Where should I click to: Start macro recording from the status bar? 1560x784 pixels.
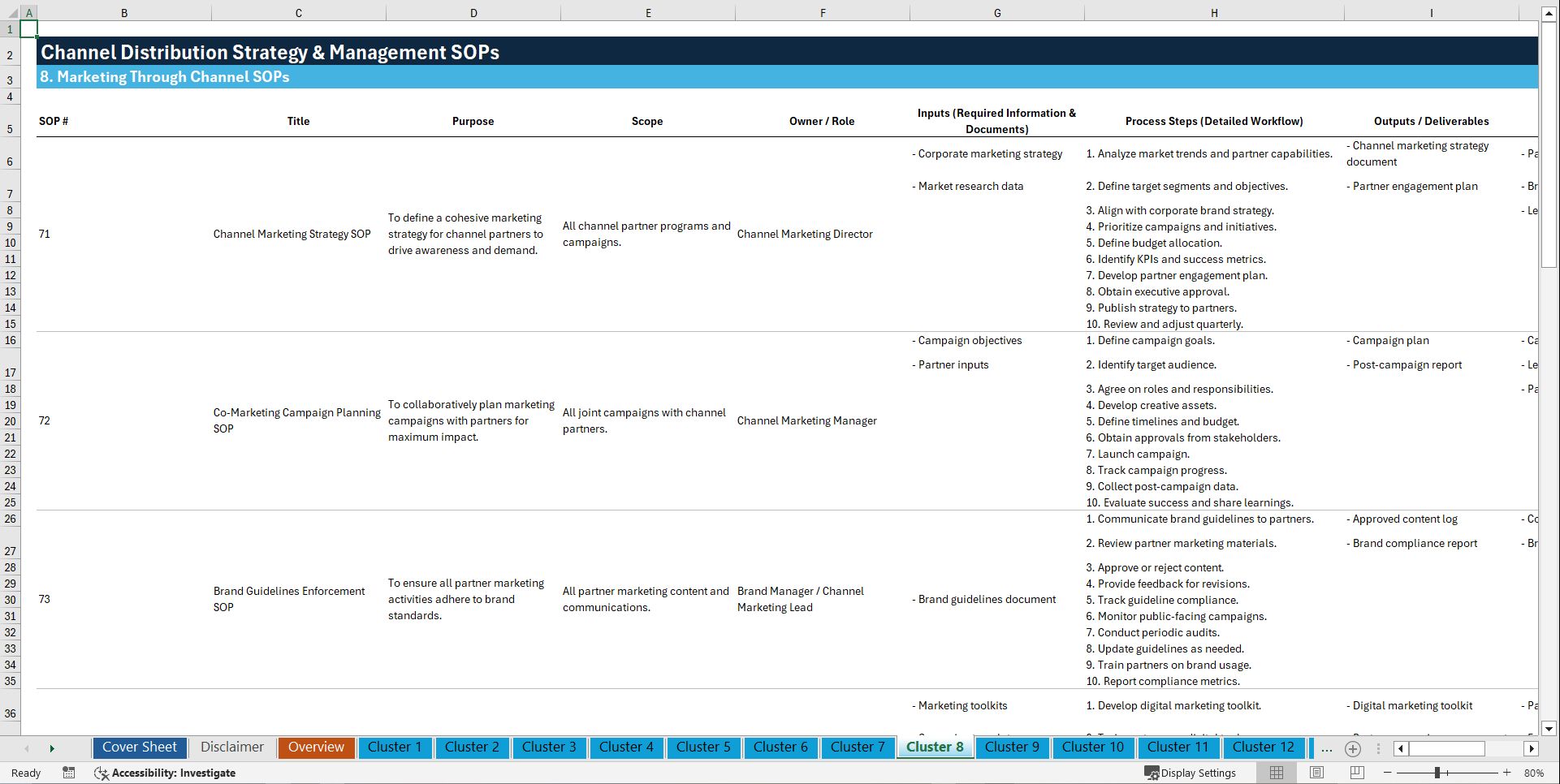tap(69, 773)
